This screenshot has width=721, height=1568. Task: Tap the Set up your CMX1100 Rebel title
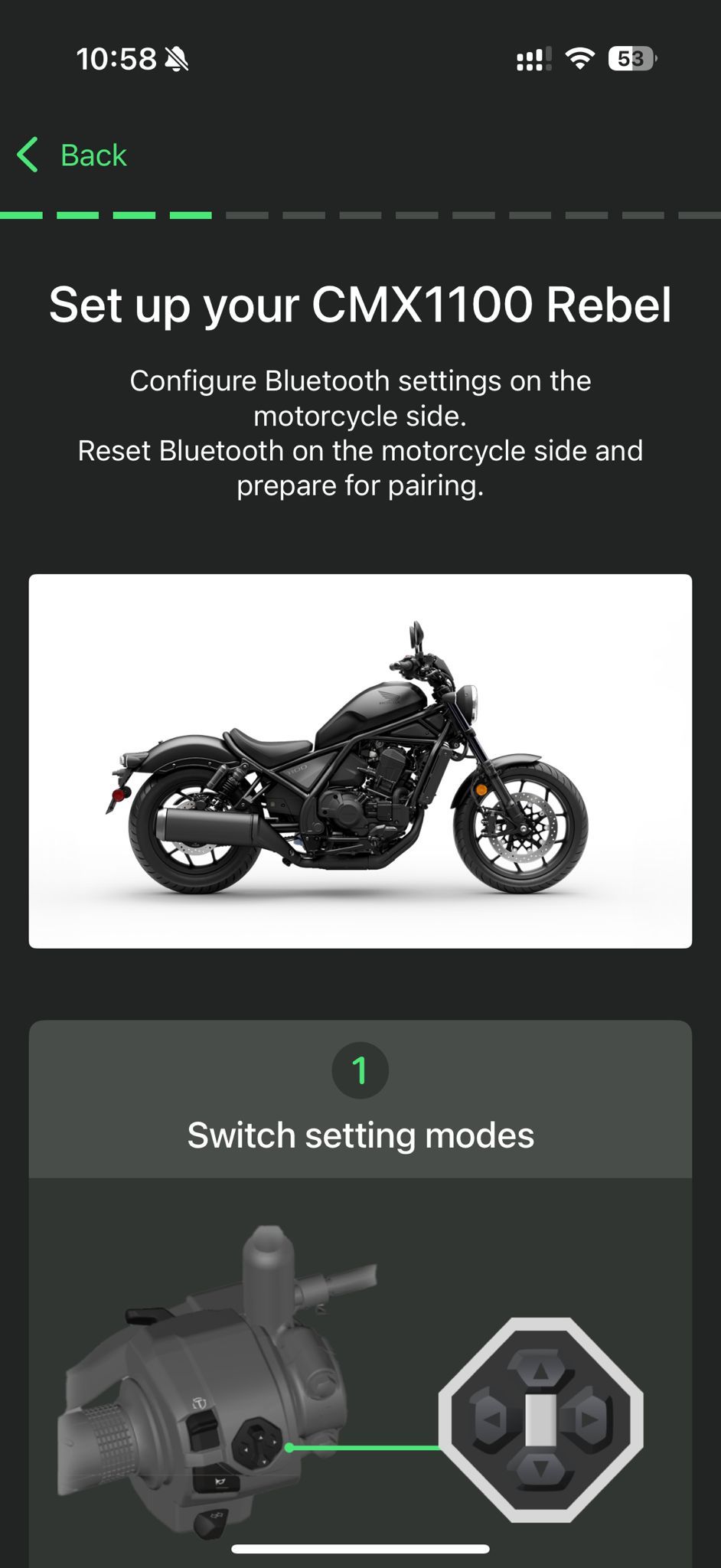click(360, 305)
